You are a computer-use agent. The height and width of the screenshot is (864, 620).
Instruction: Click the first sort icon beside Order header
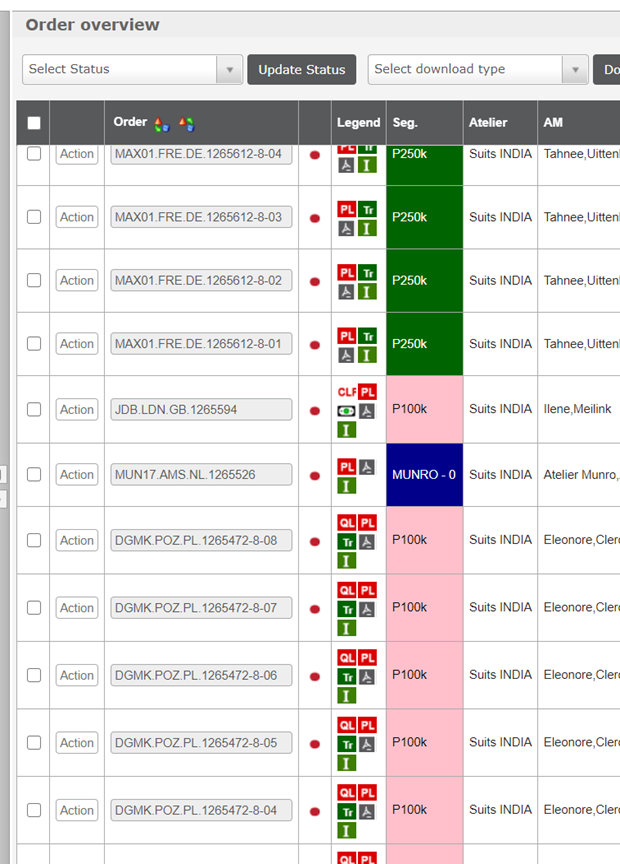(161, 125)
